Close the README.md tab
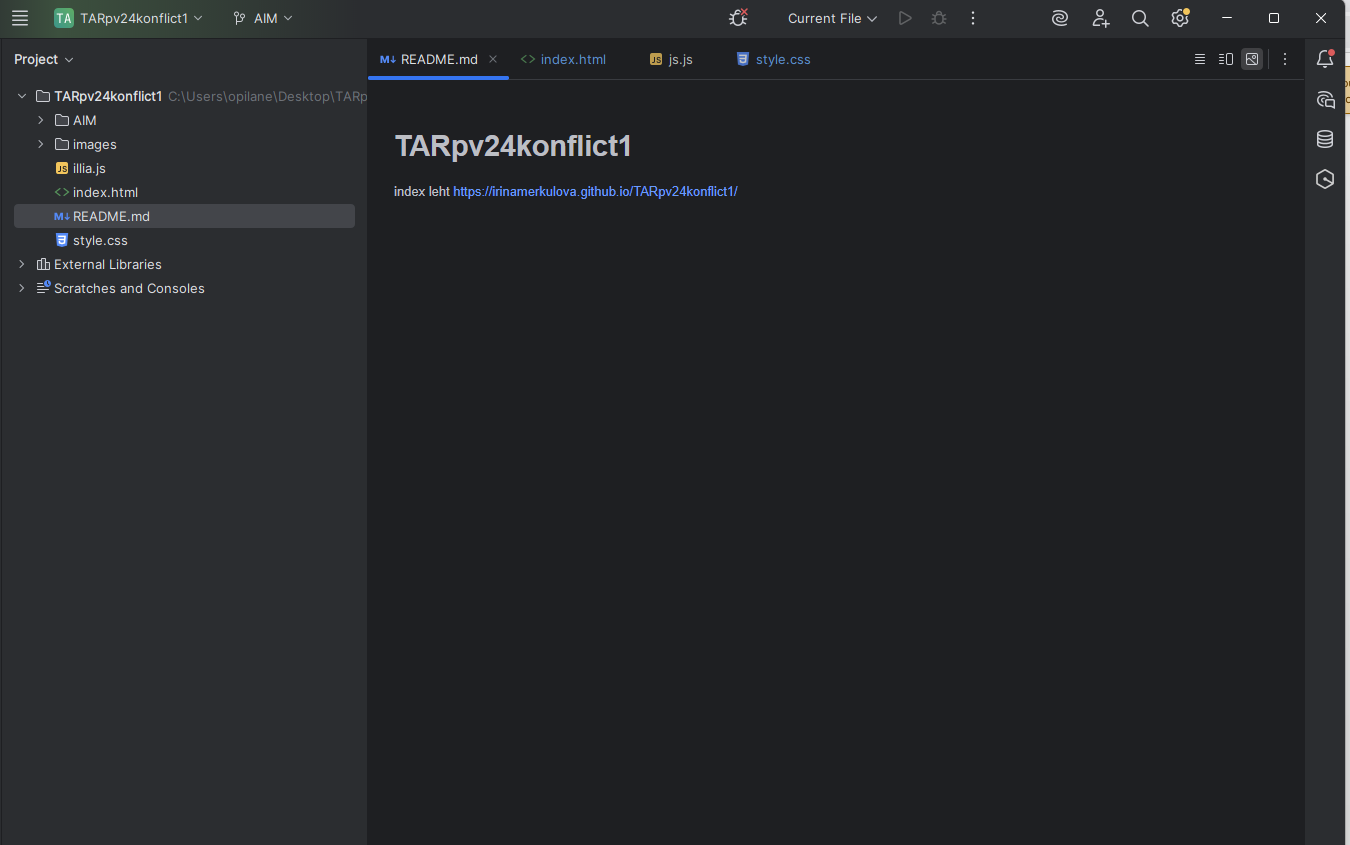The height and width of the screenshot is (845, 1350). (x=493, y=59)
